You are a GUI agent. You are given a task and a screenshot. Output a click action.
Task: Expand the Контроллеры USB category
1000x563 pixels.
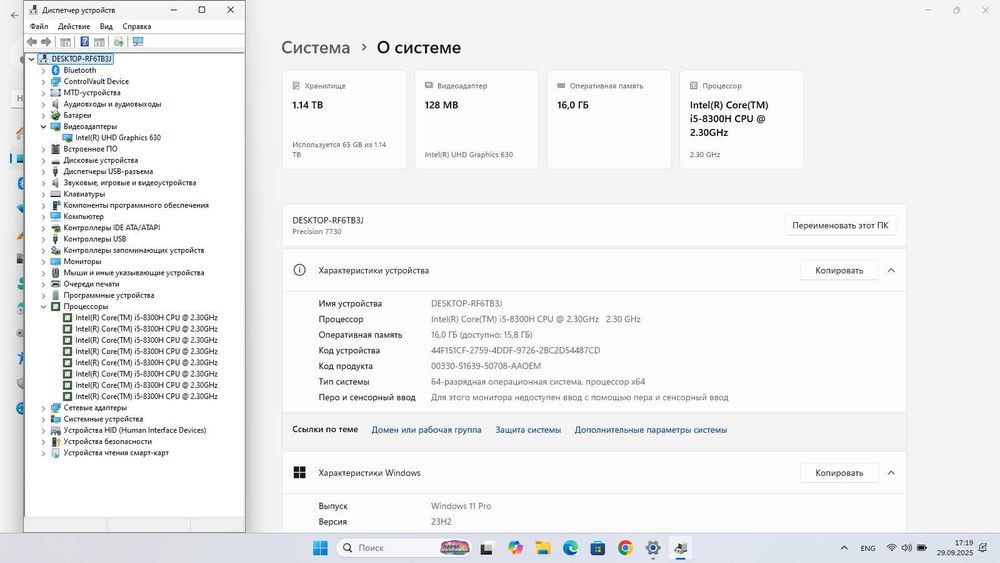click(x=43, y=239)
